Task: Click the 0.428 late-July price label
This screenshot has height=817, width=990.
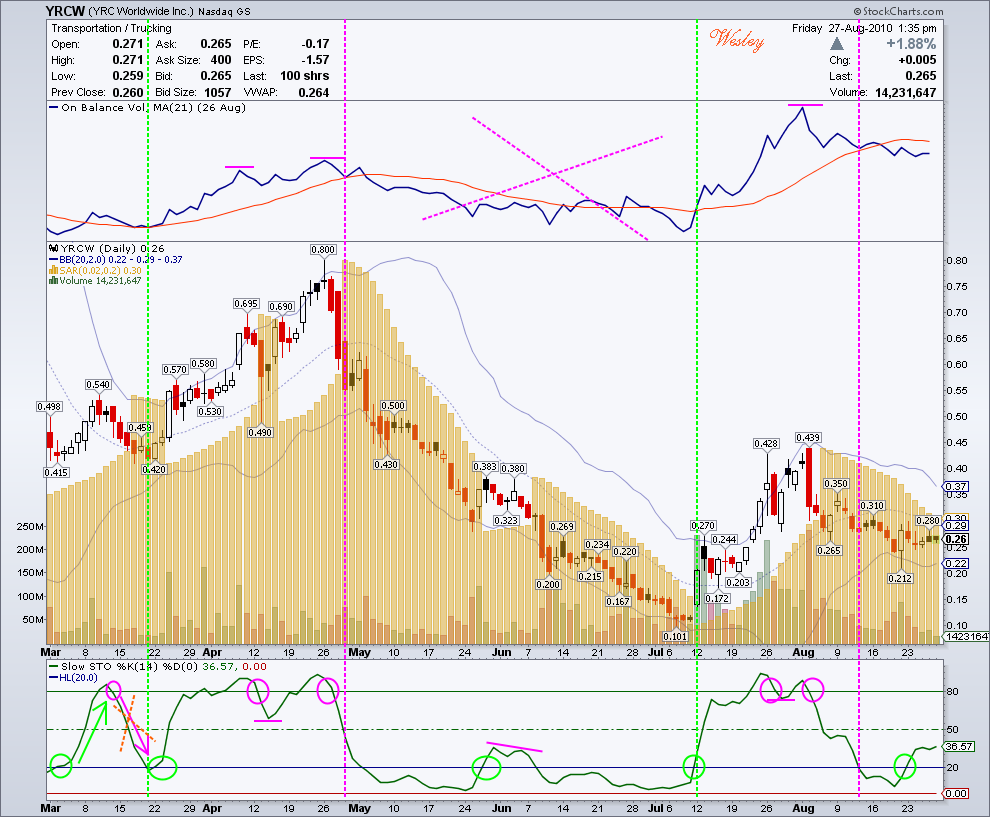Action: (x=766, y=444)
